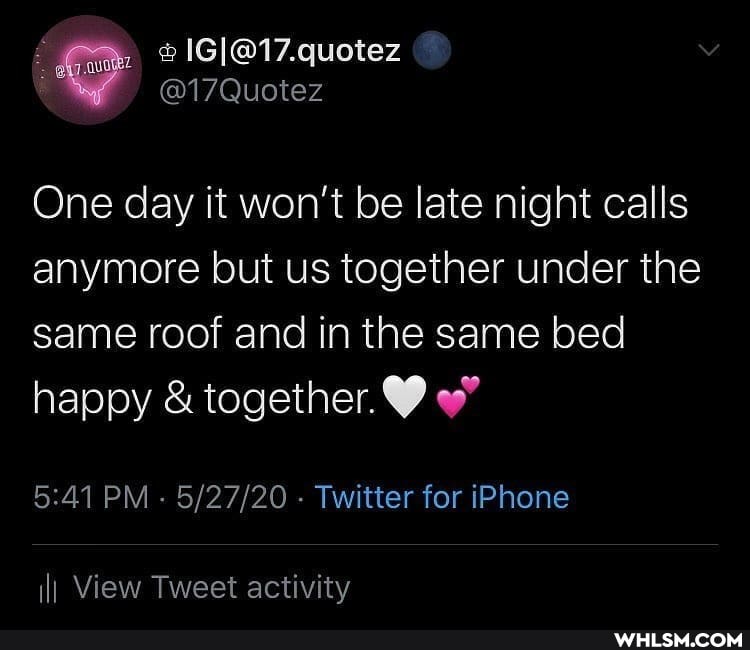
Task: Click the line "One day it won't be late night calls"
Action: (360, 204)
